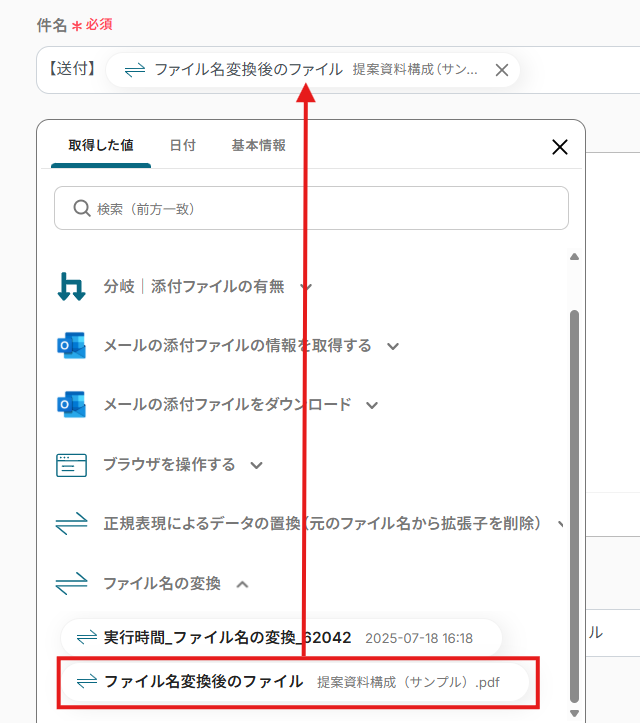Image resolution: width=640 pixels, height=723 pixels.
Task: Click arrows icon on 実行時間_ファイル名の変換 row
Action: click(87, 638)
